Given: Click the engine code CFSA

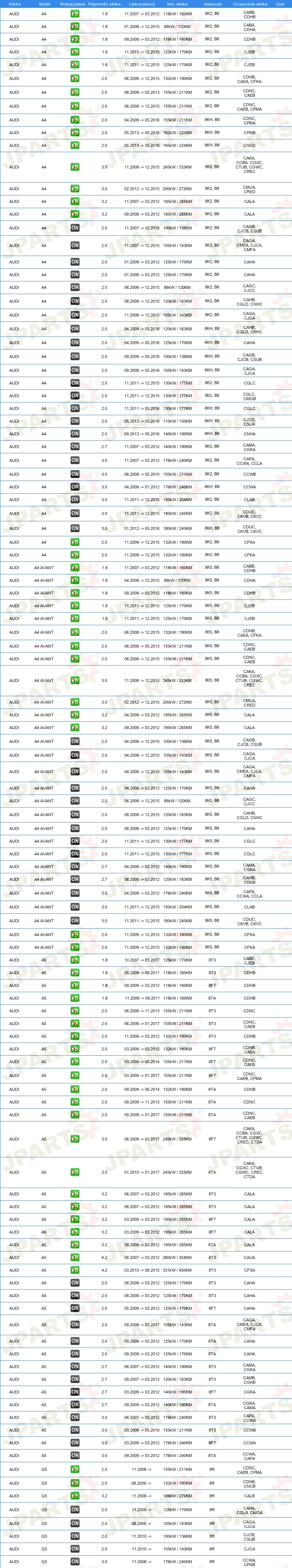Looking at the screenshot, I should (249, 1270).
